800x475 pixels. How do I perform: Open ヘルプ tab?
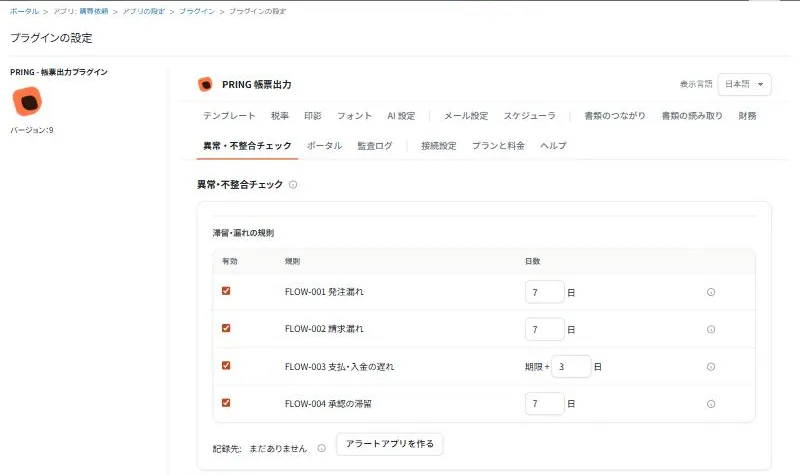point(553,146)
